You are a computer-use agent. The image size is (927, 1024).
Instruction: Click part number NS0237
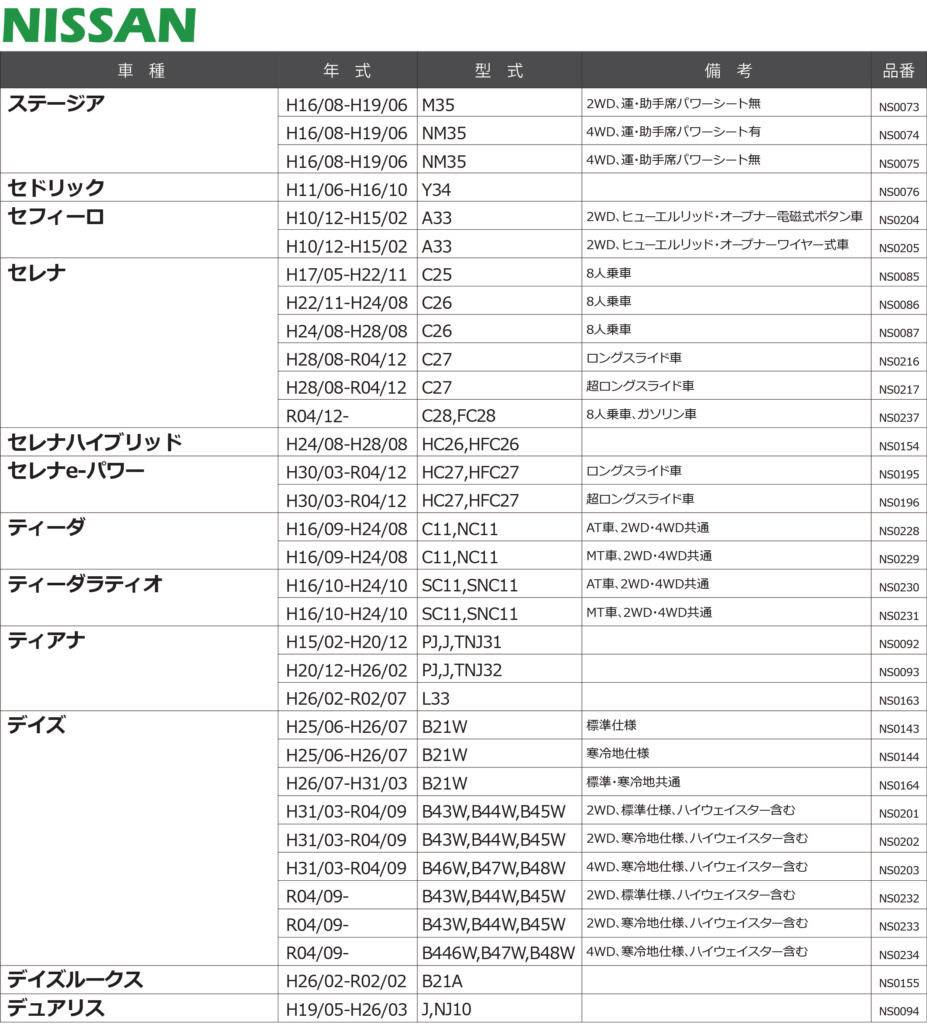898,418
